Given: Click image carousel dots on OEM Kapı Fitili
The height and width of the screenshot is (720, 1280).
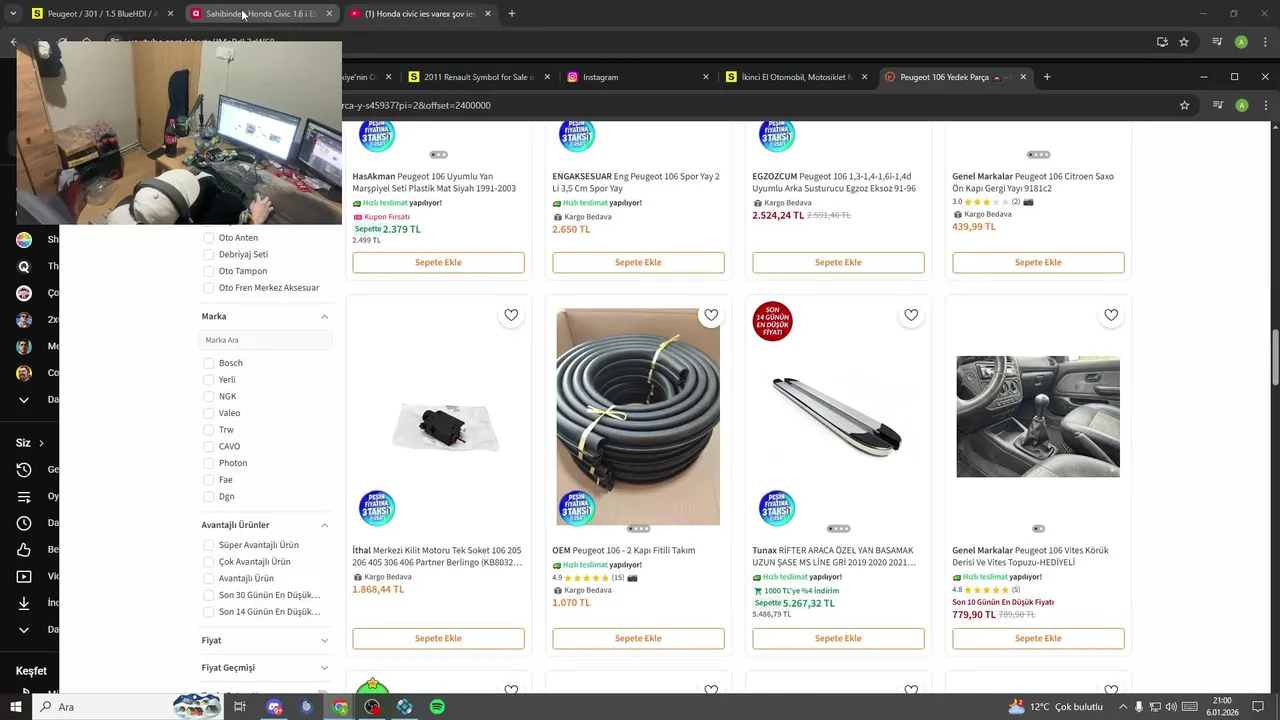Looking at the screenshot, I should [x=638, y=529].
